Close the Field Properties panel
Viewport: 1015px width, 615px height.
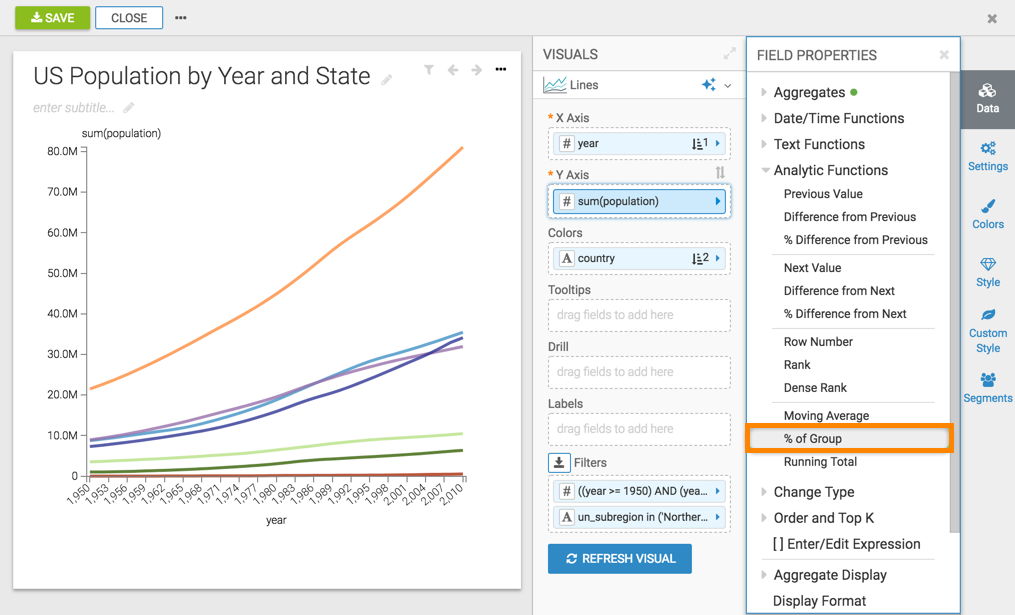[x=944, y=55]
